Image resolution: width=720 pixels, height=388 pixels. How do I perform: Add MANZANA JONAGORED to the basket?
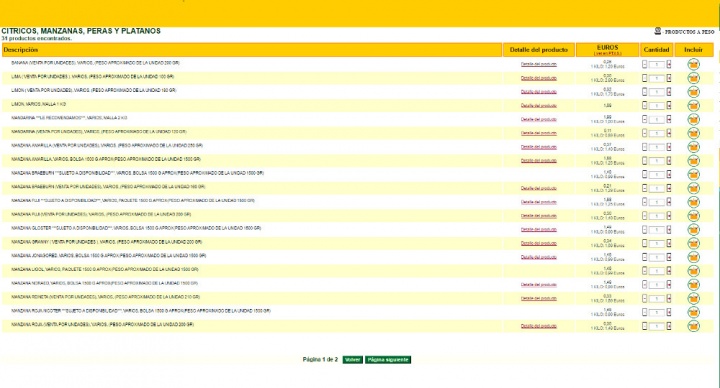693,257
